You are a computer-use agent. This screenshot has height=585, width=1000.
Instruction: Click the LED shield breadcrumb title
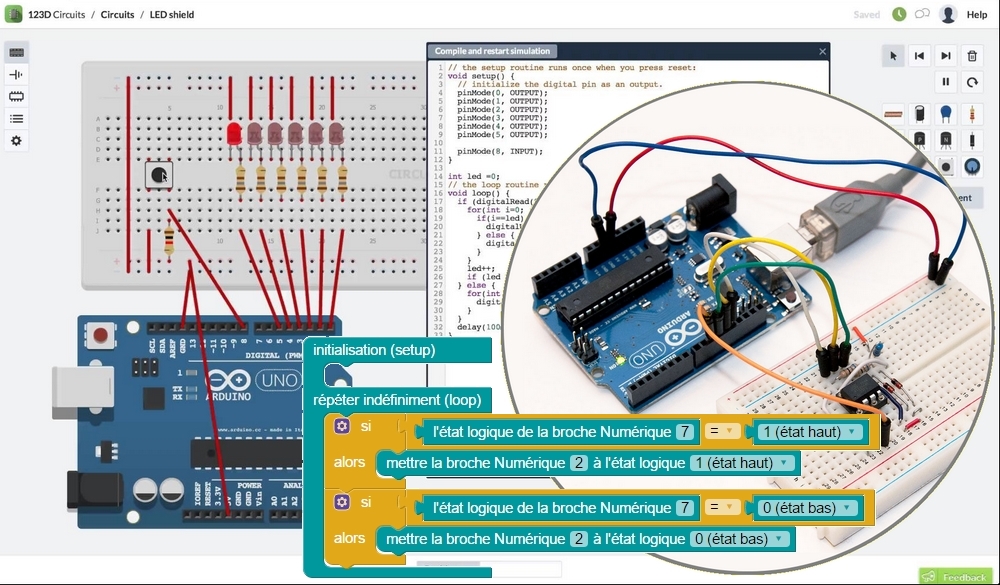[172, 14]
